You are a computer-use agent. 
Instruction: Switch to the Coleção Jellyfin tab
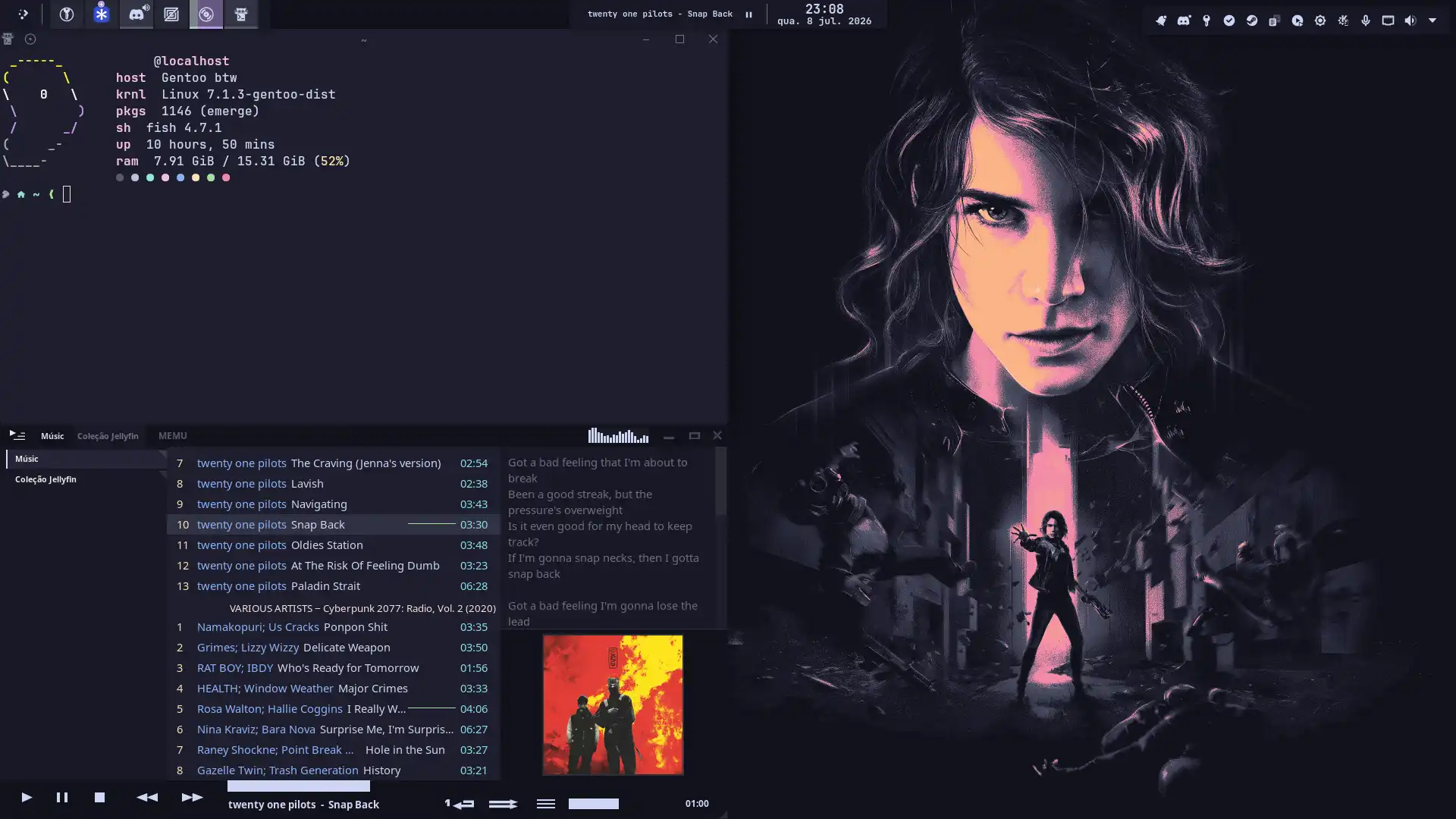pos(108,436)
